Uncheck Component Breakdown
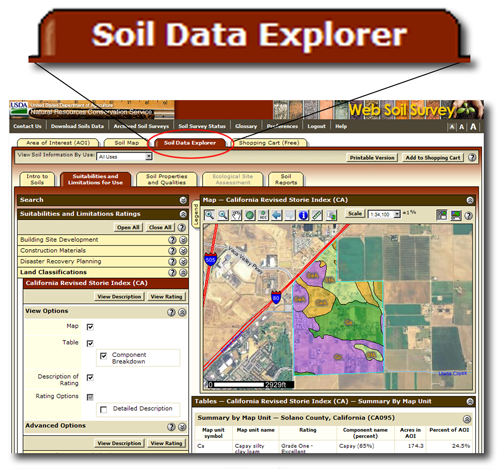 pyautogui.click(x=103, y=356)
